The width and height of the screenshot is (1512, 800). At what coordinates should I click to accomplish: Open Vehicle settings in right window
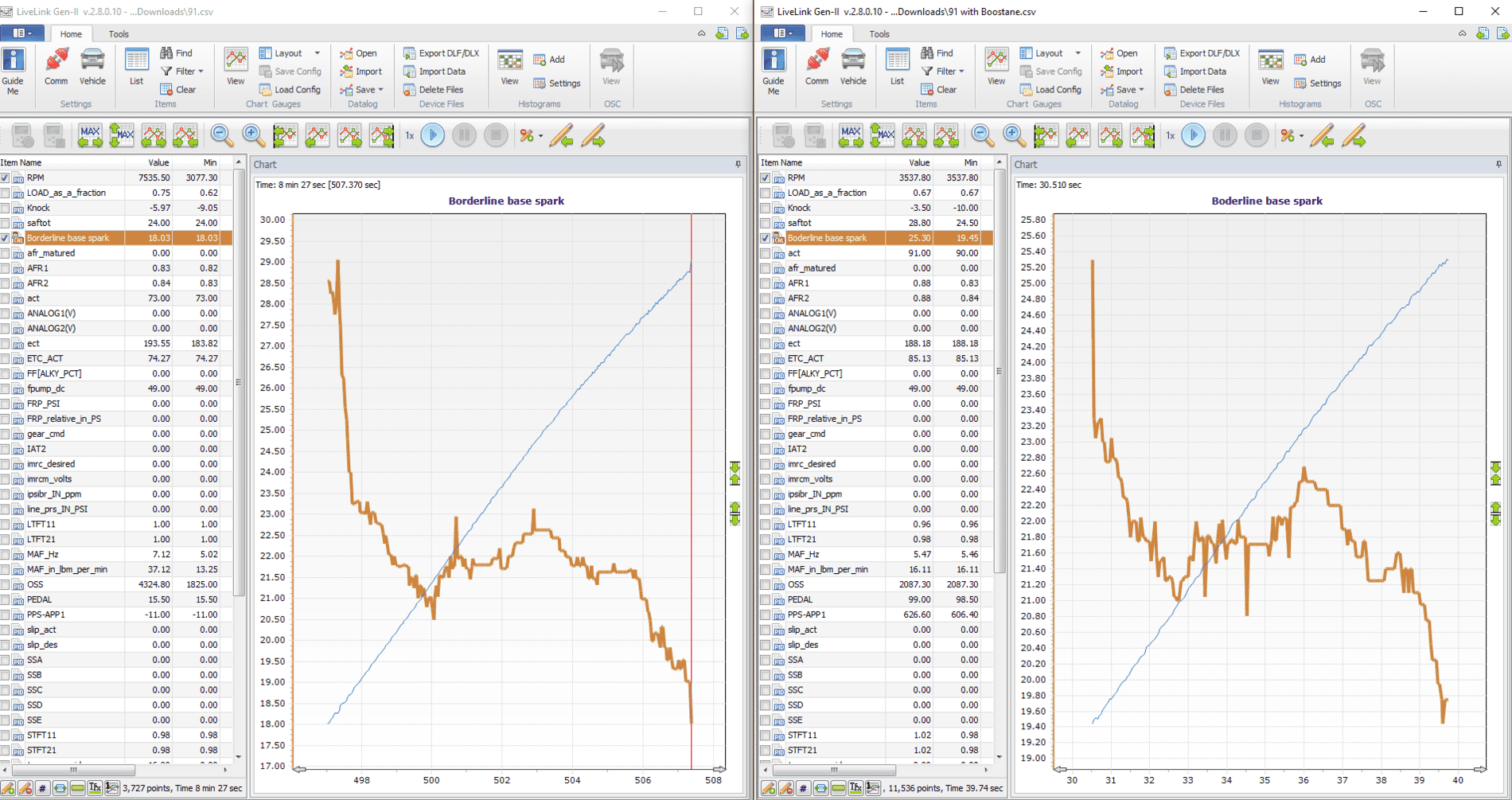(x=853, y=67)
